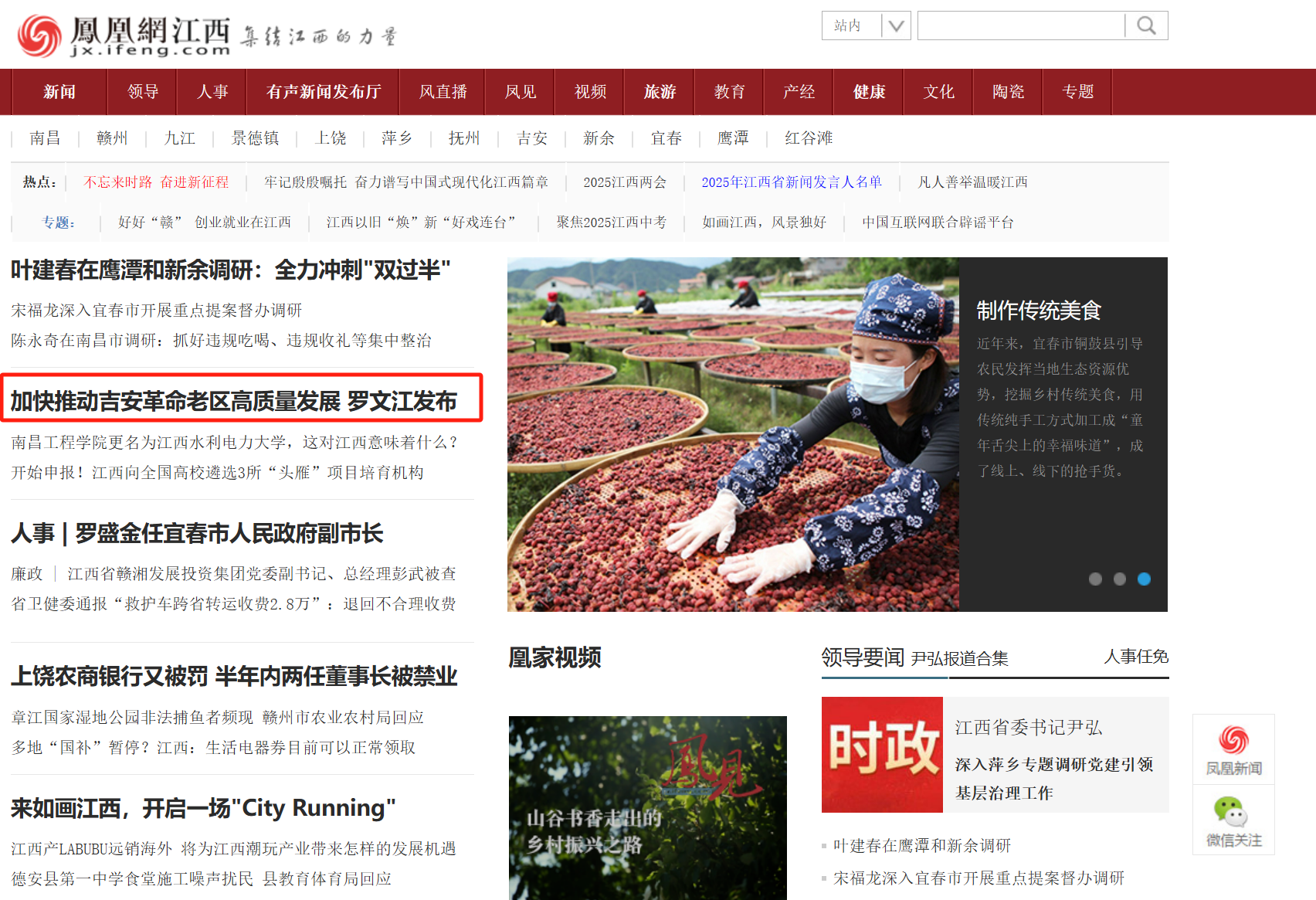This screenshot has height=900, width=1316.
Task: Open the 抚州 city link
Action: point(464,138)
